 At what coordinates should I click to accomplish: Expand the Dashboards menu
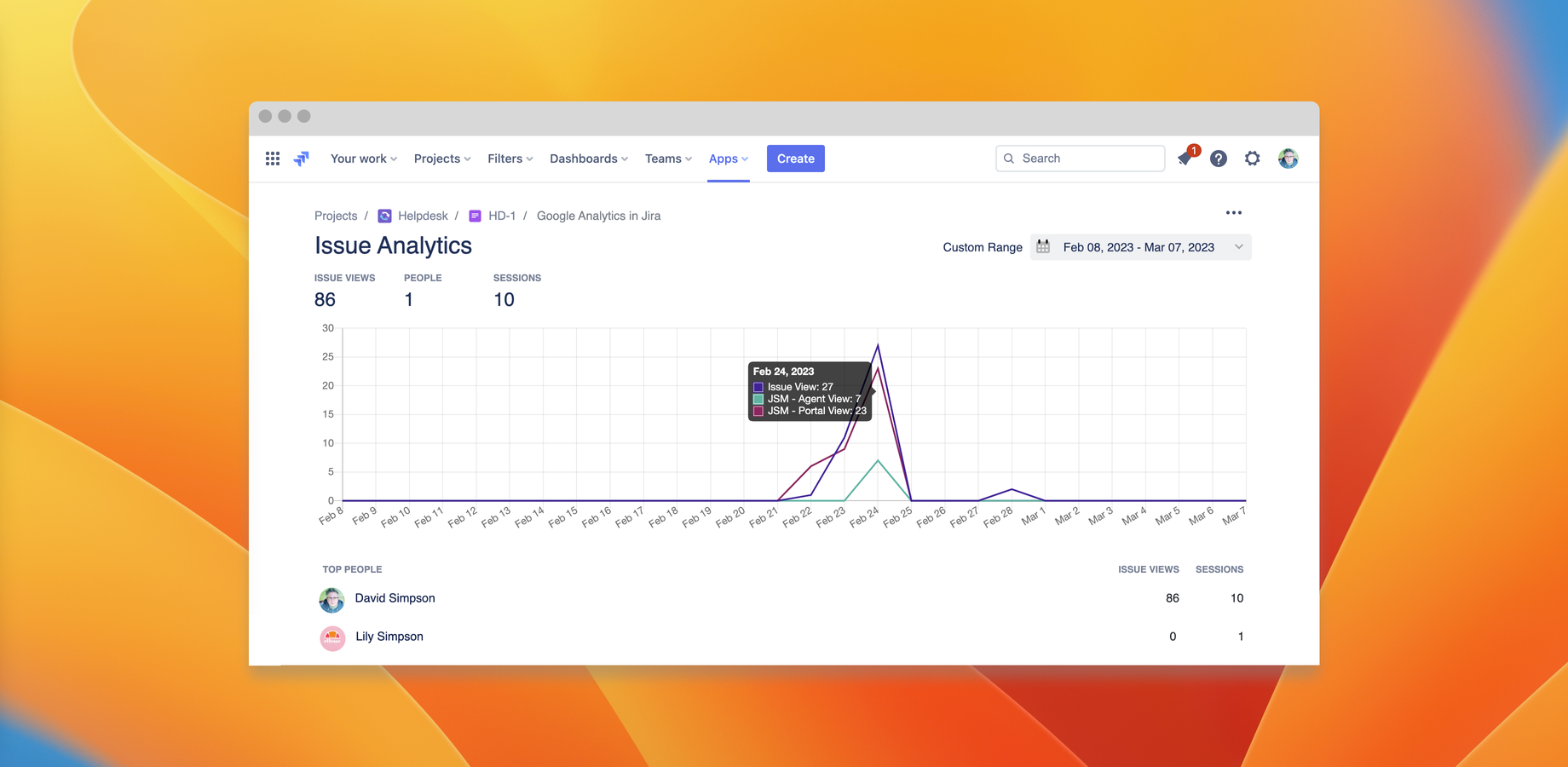pyautogui.click(x=589, y=159)
